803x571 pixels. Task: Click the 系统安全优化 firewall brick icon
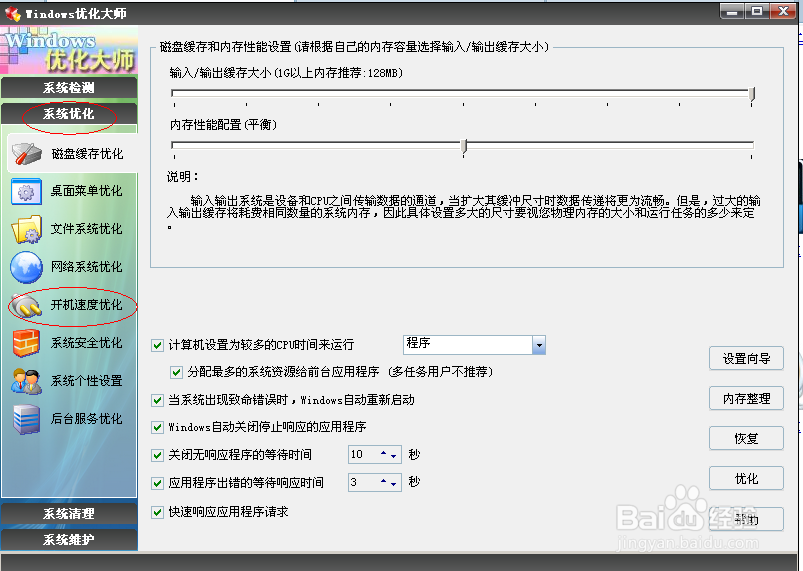tap(26, 343)
